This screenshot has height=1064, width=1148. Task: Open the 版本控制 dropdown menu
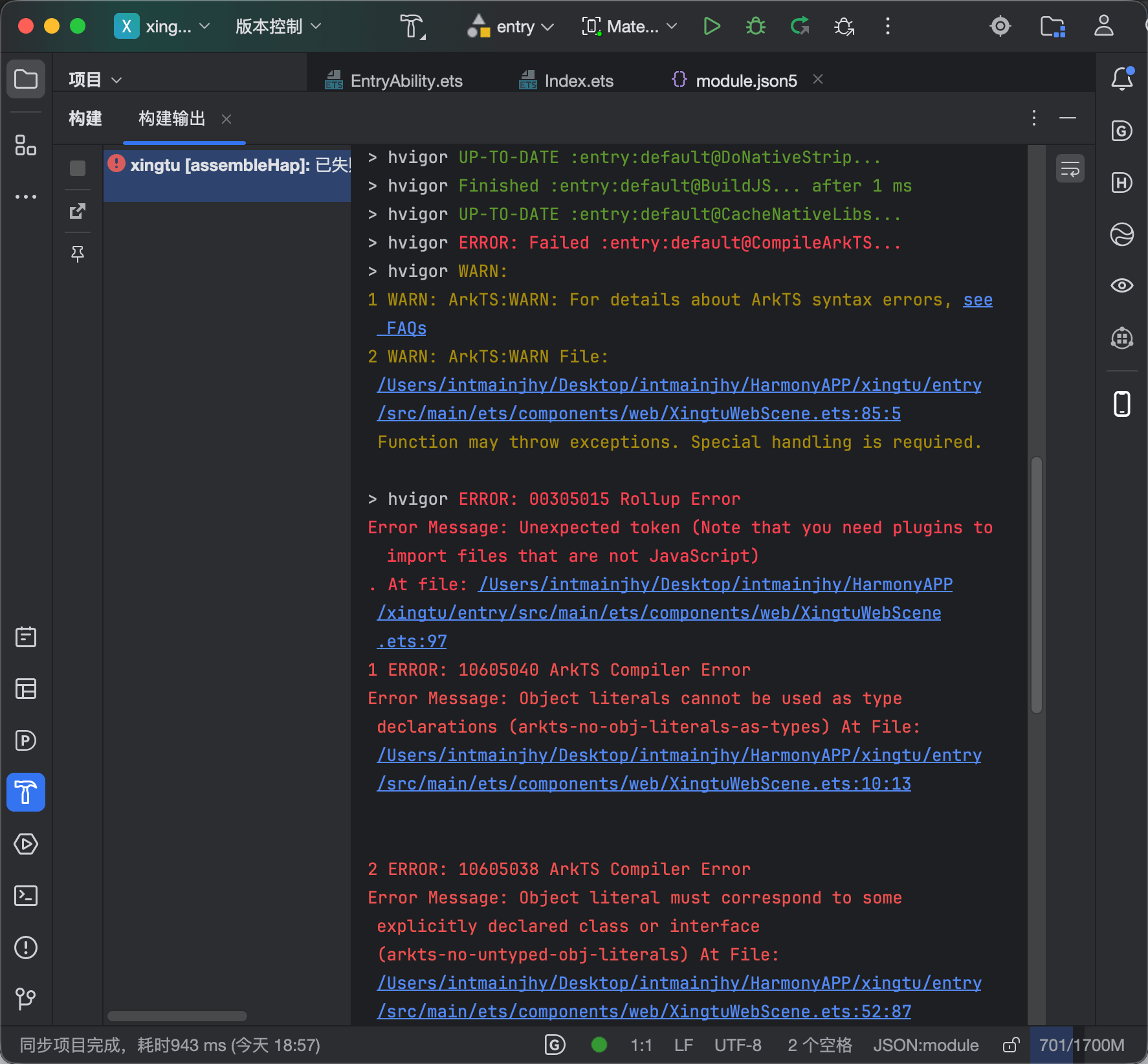(x=278, y=27)
